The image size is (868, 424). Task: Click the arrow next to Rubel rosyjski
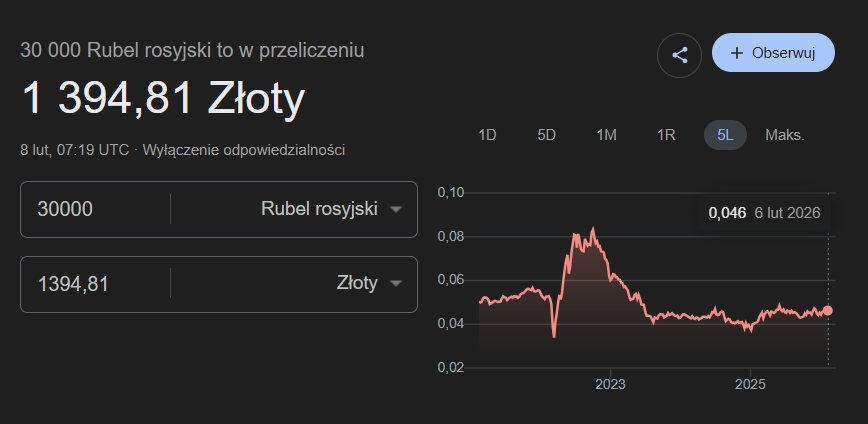coord(396,210)
